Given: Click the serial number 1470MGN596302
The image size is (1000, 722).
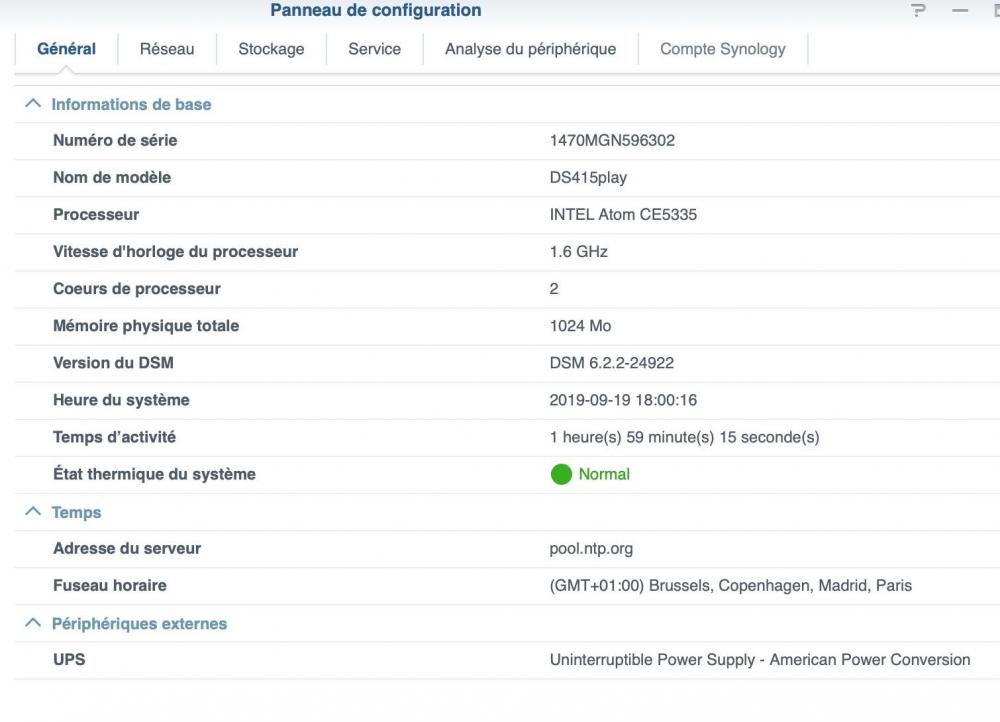Looking at the screenshot, I should (612, 140).
